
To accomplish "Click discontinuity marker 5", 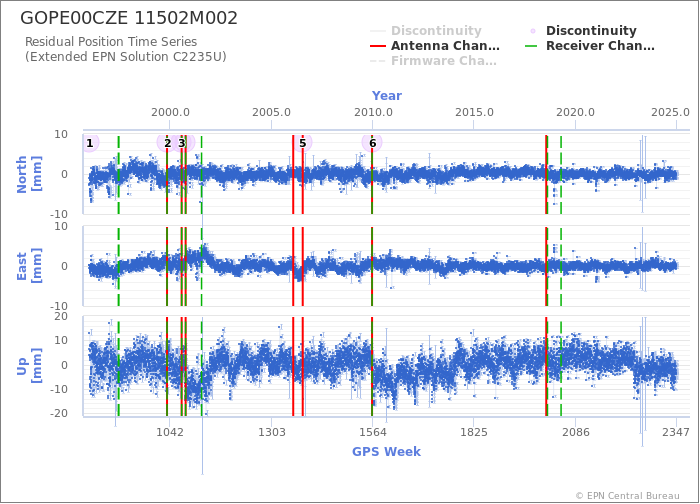I will (303, 143).
